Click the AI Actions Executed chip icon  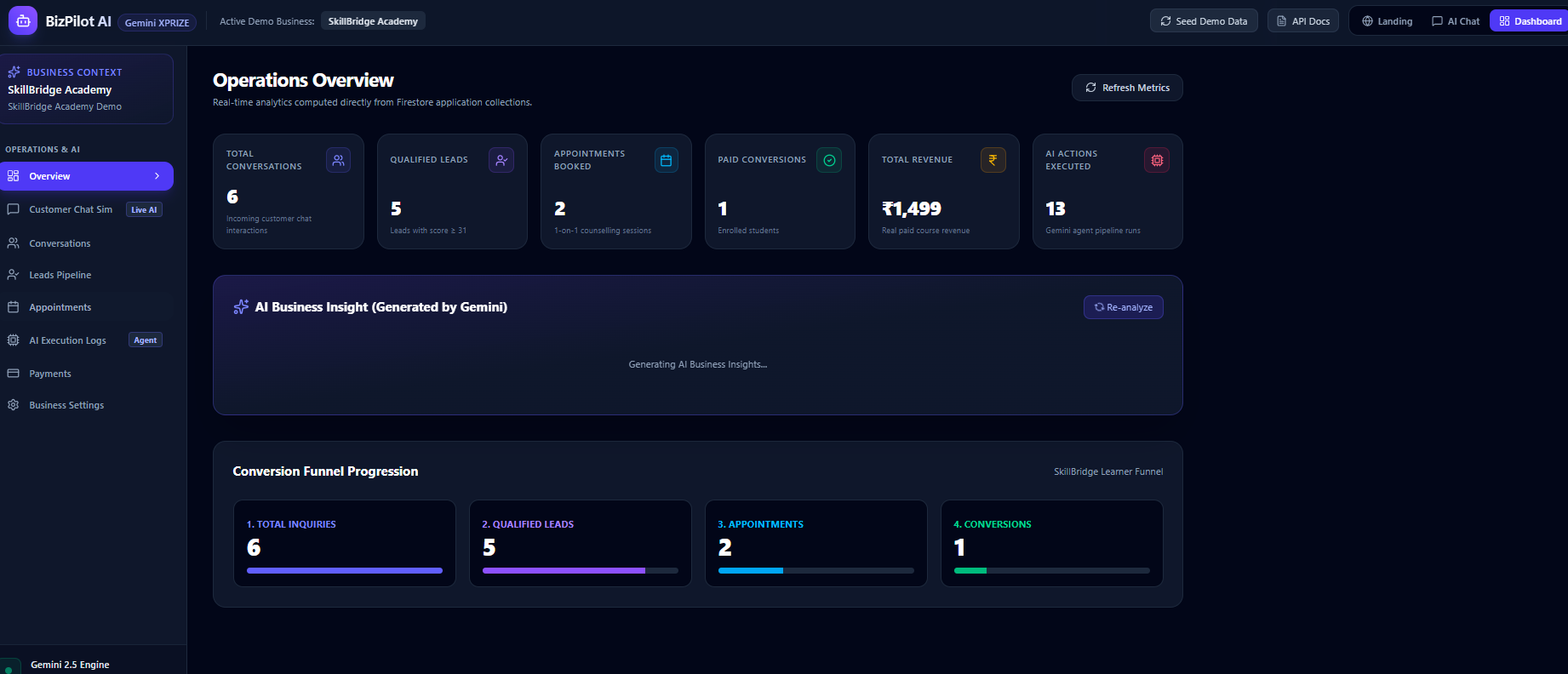pyautogui.click(x=1157, y=160)
